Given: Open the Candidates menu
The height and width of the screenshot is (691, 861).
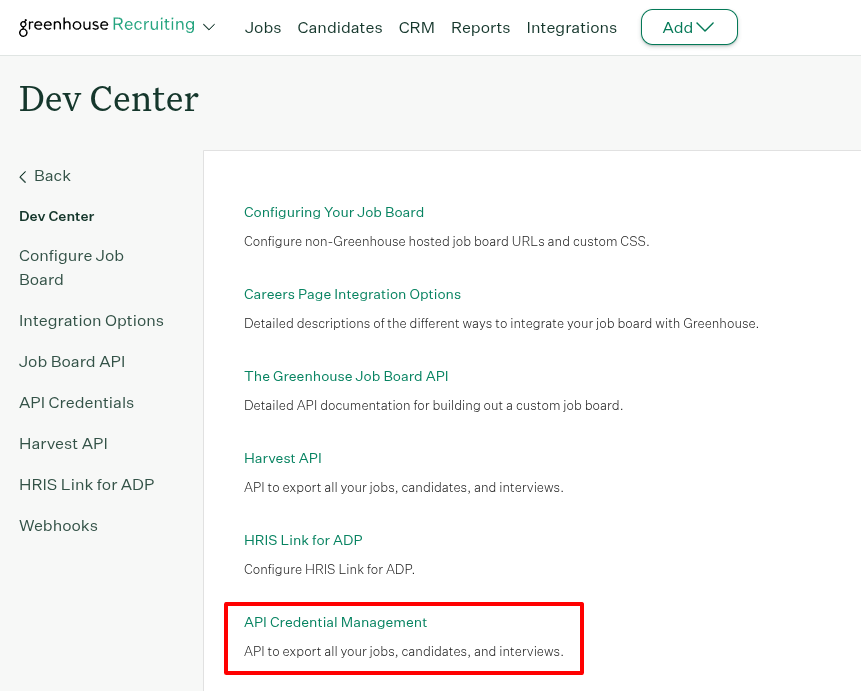Looking at the screenshot, I should pyautogui.click(x=340, y=27).
